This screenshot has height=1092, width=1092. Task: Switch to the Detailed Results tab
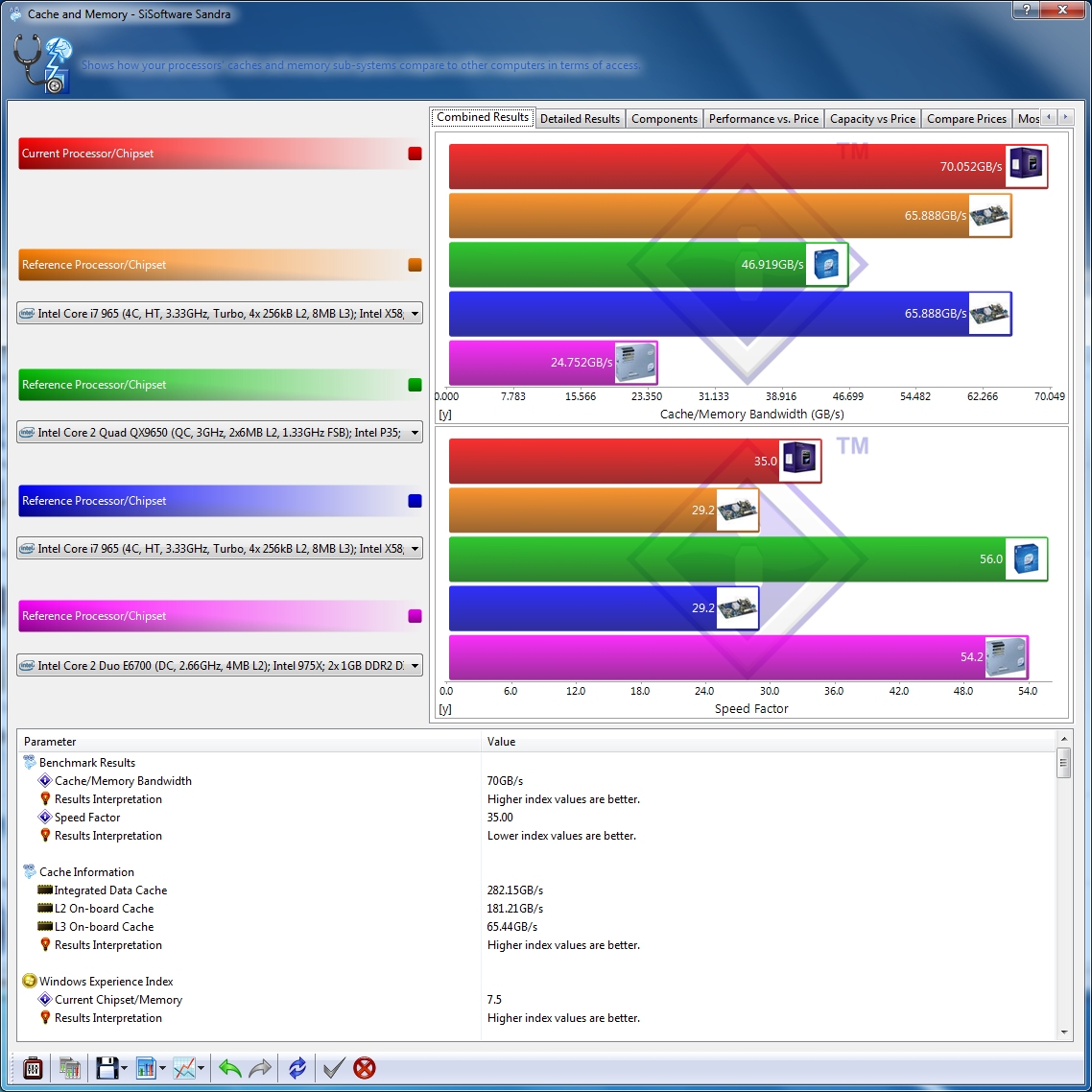pyautogui.click(x=580, y=118)
